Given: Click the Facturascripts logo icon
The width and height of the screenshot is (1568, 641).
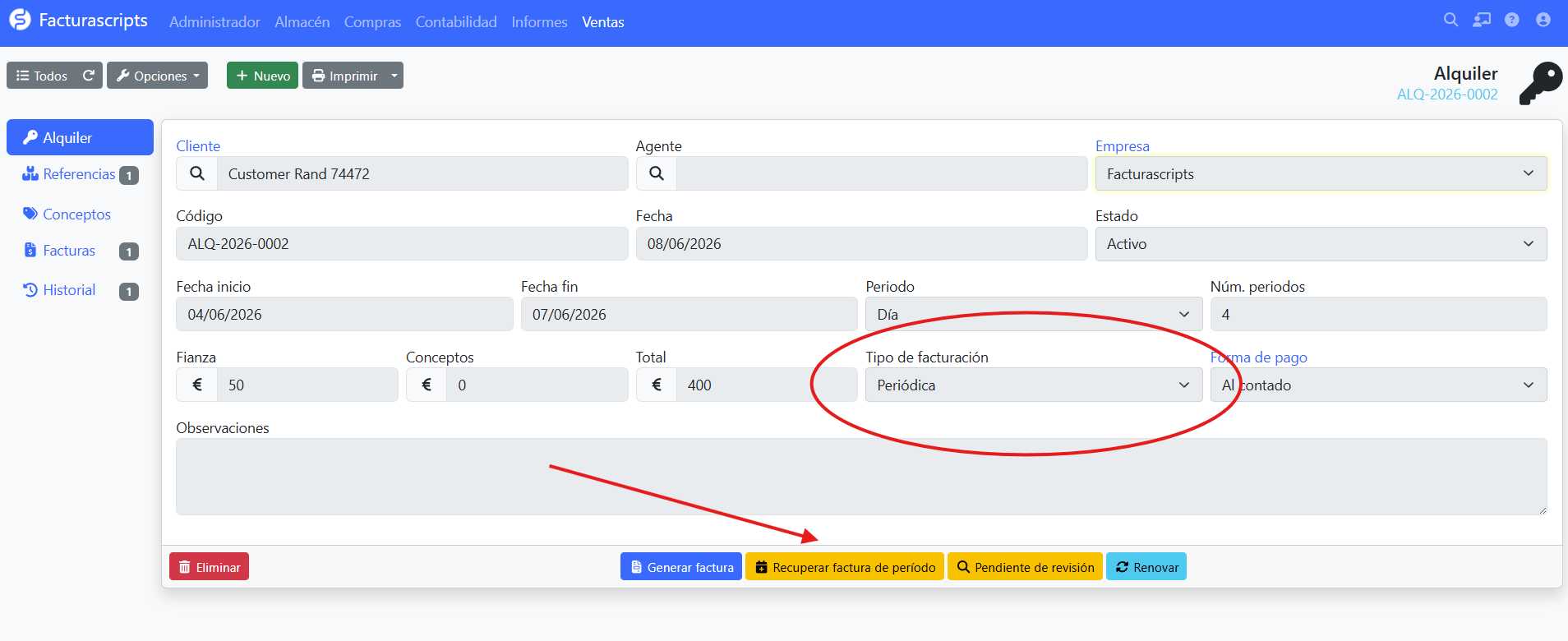Looking at the screenshot, I should (20, 21).
